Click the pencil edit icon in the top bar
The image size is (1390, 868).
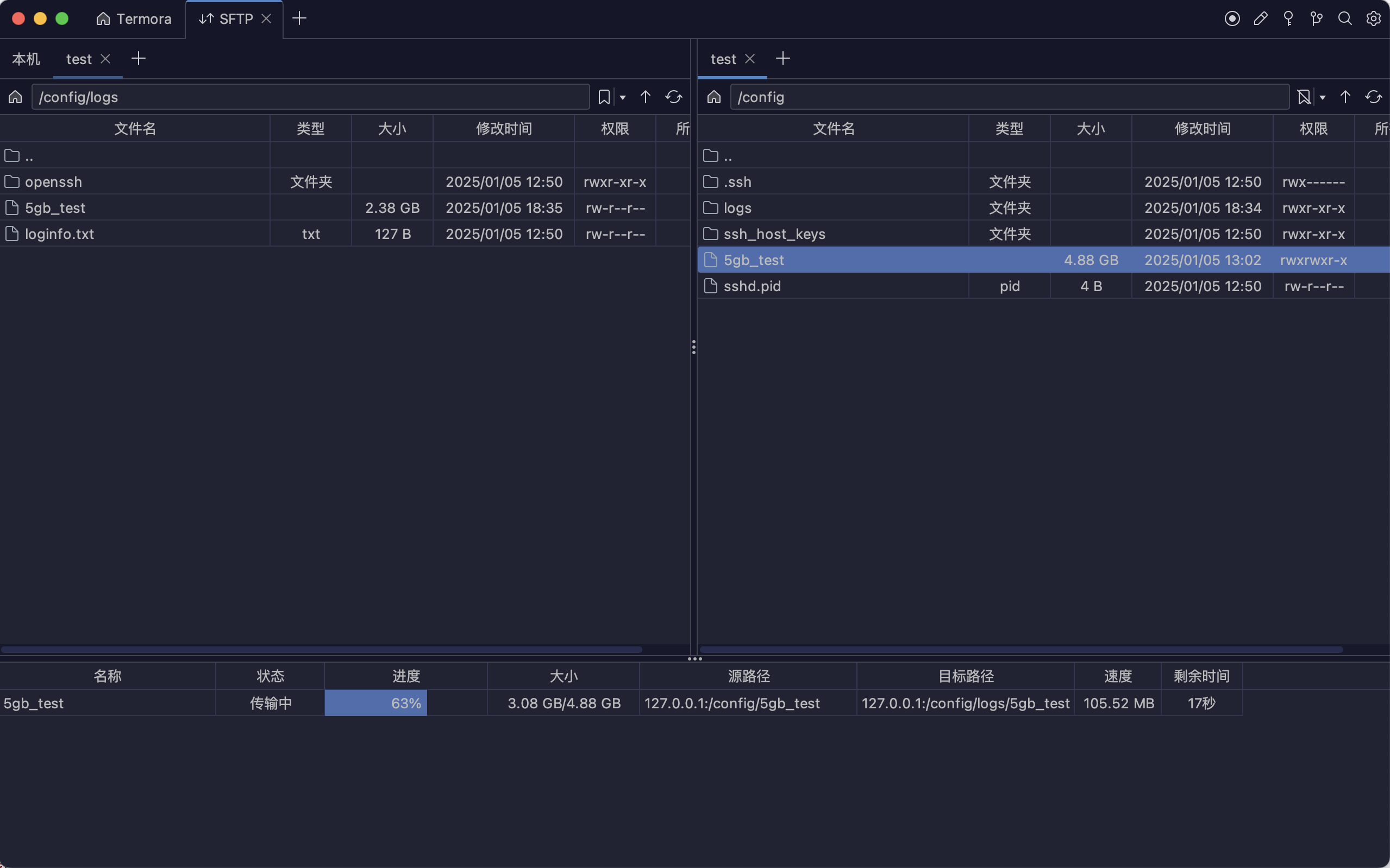point(1260,19)
